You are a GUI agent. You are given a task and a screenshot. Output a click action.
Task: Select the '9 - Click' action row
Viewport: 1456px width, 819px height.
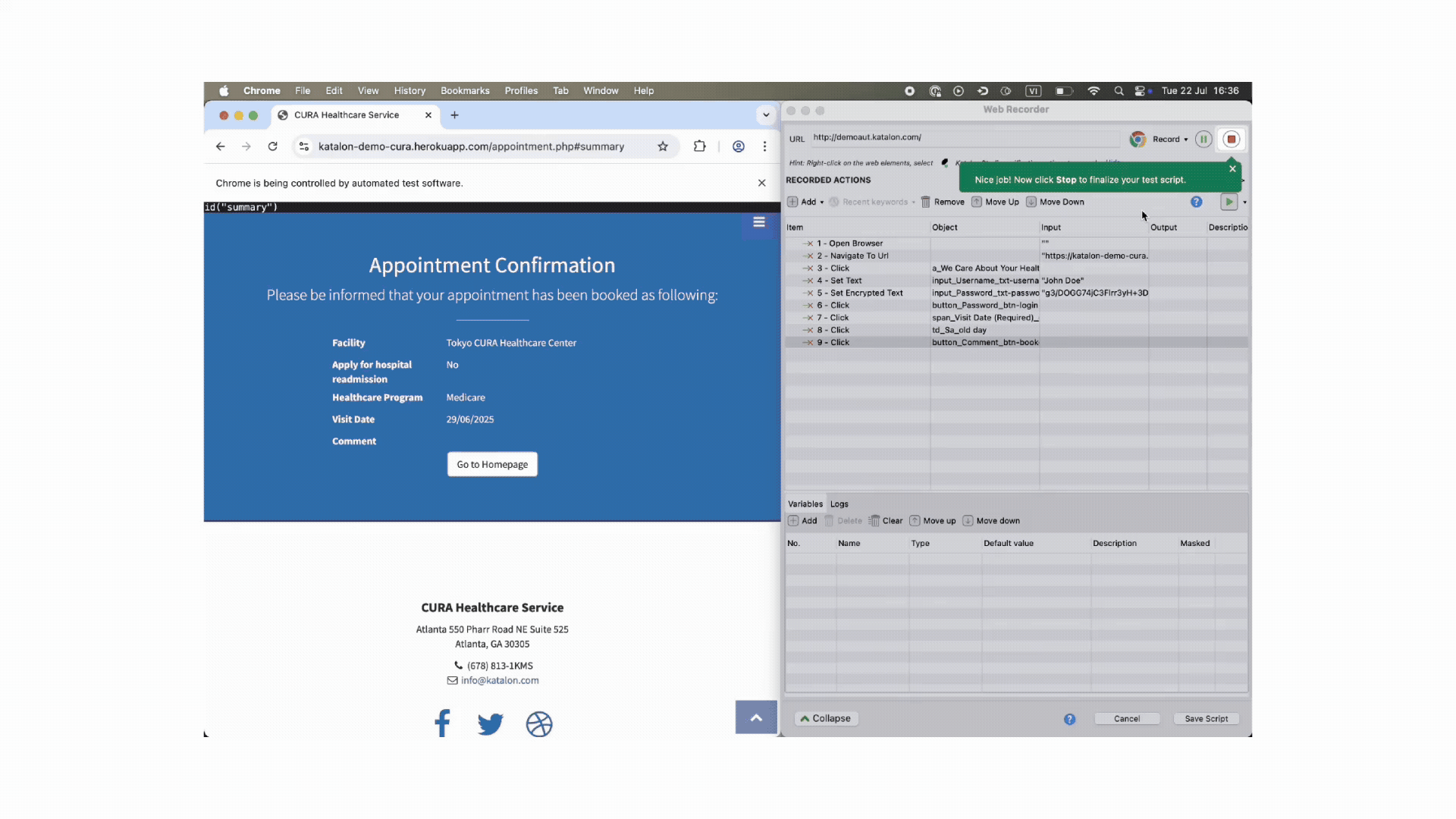point(1016,343)
